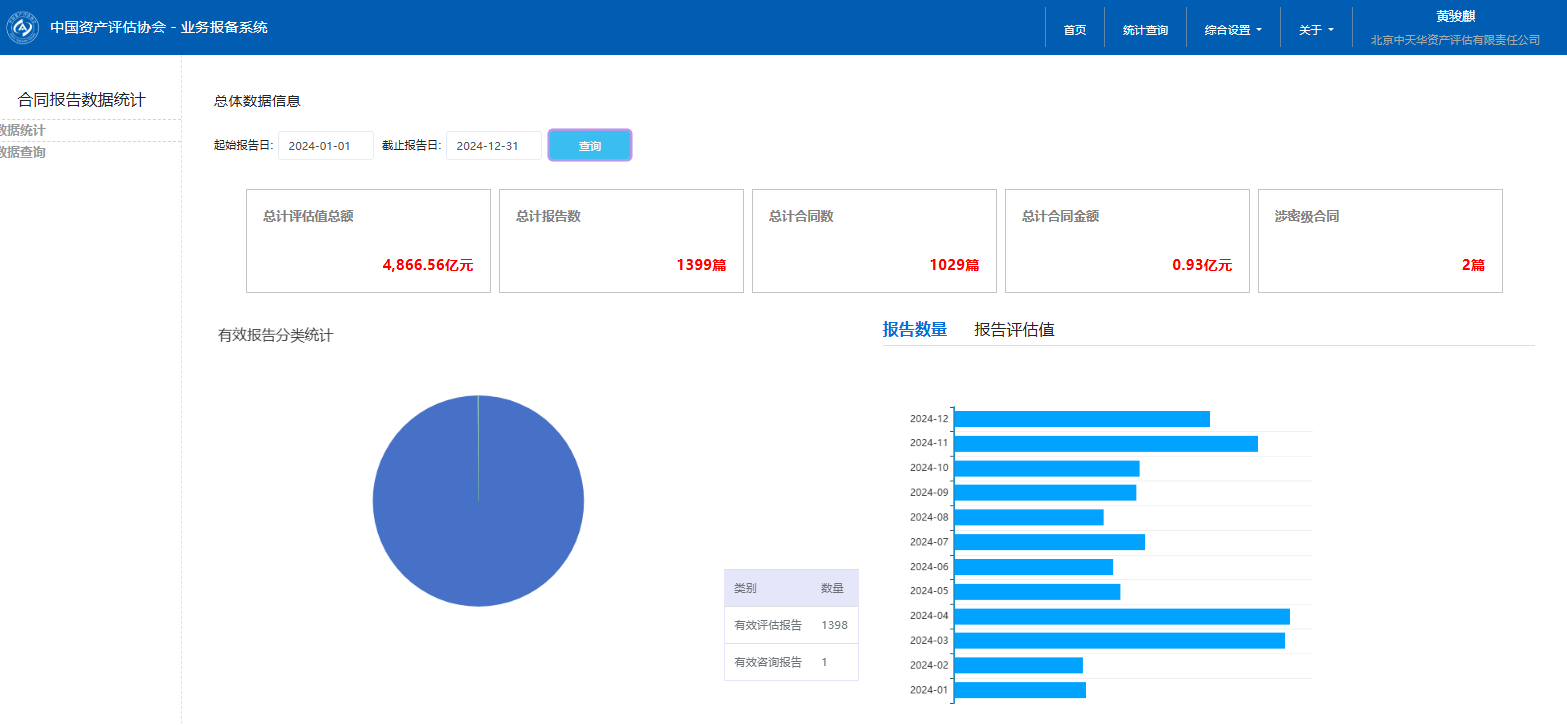Switch to the 报告数量 tab

tap(914, 330)
